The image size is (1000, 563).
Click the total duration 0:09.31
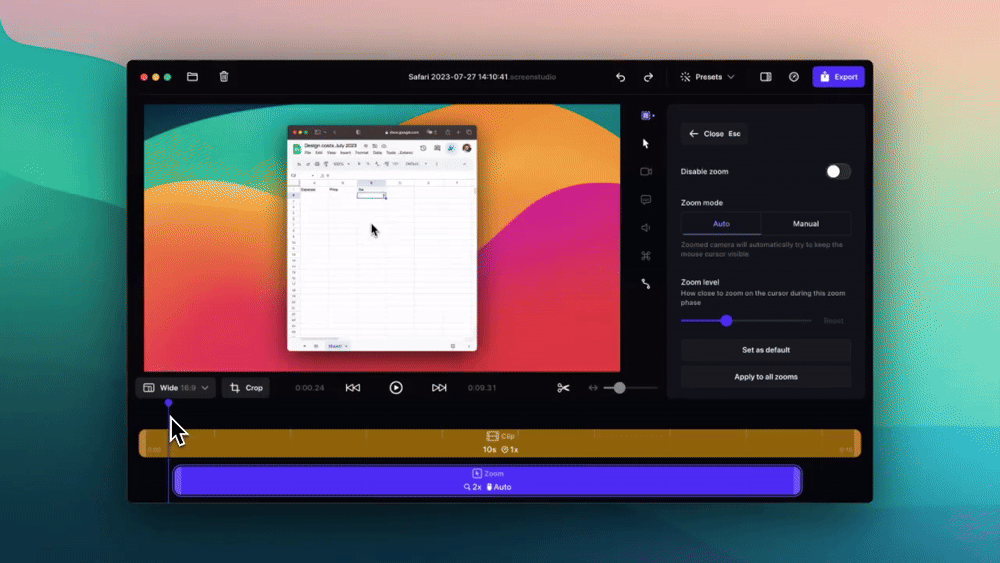482,388
